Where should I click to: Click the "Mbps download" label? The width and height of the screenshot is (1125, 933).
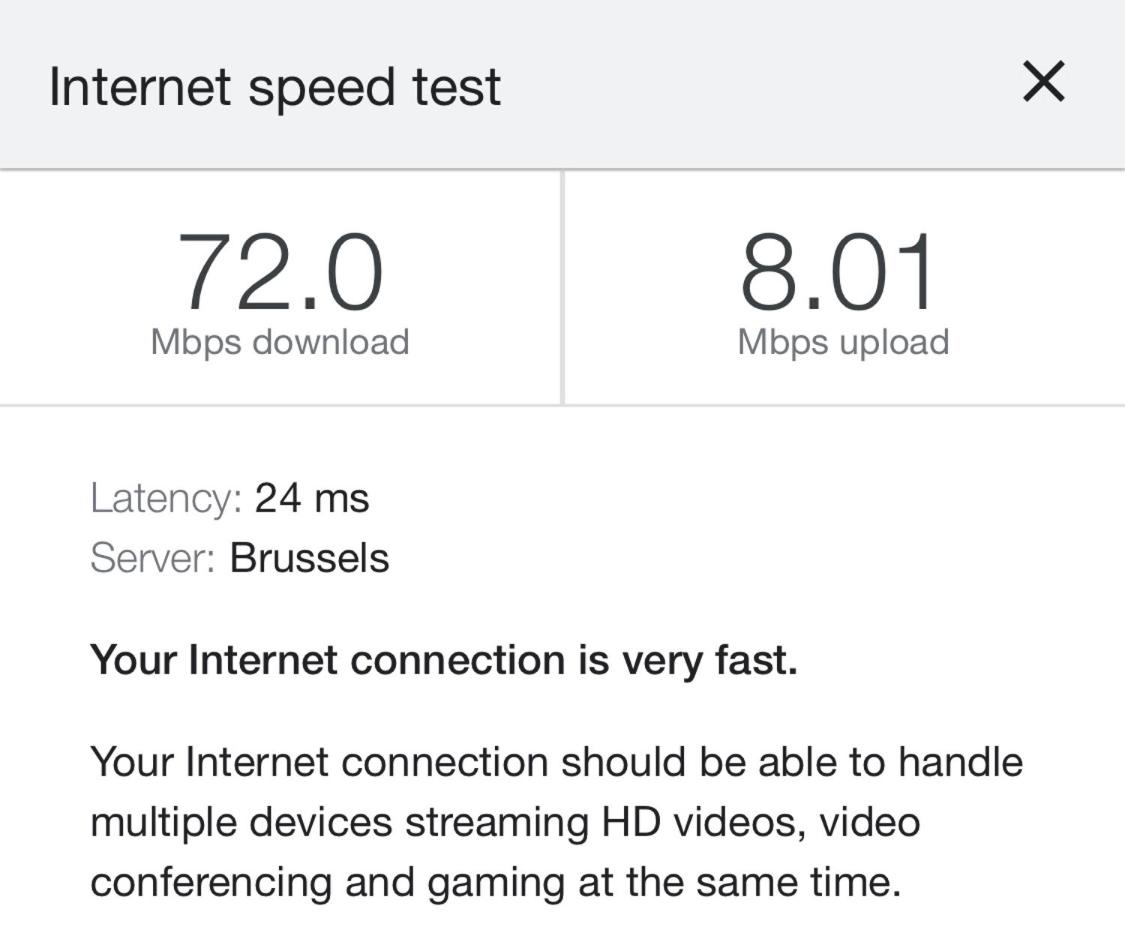click(280, 342)
